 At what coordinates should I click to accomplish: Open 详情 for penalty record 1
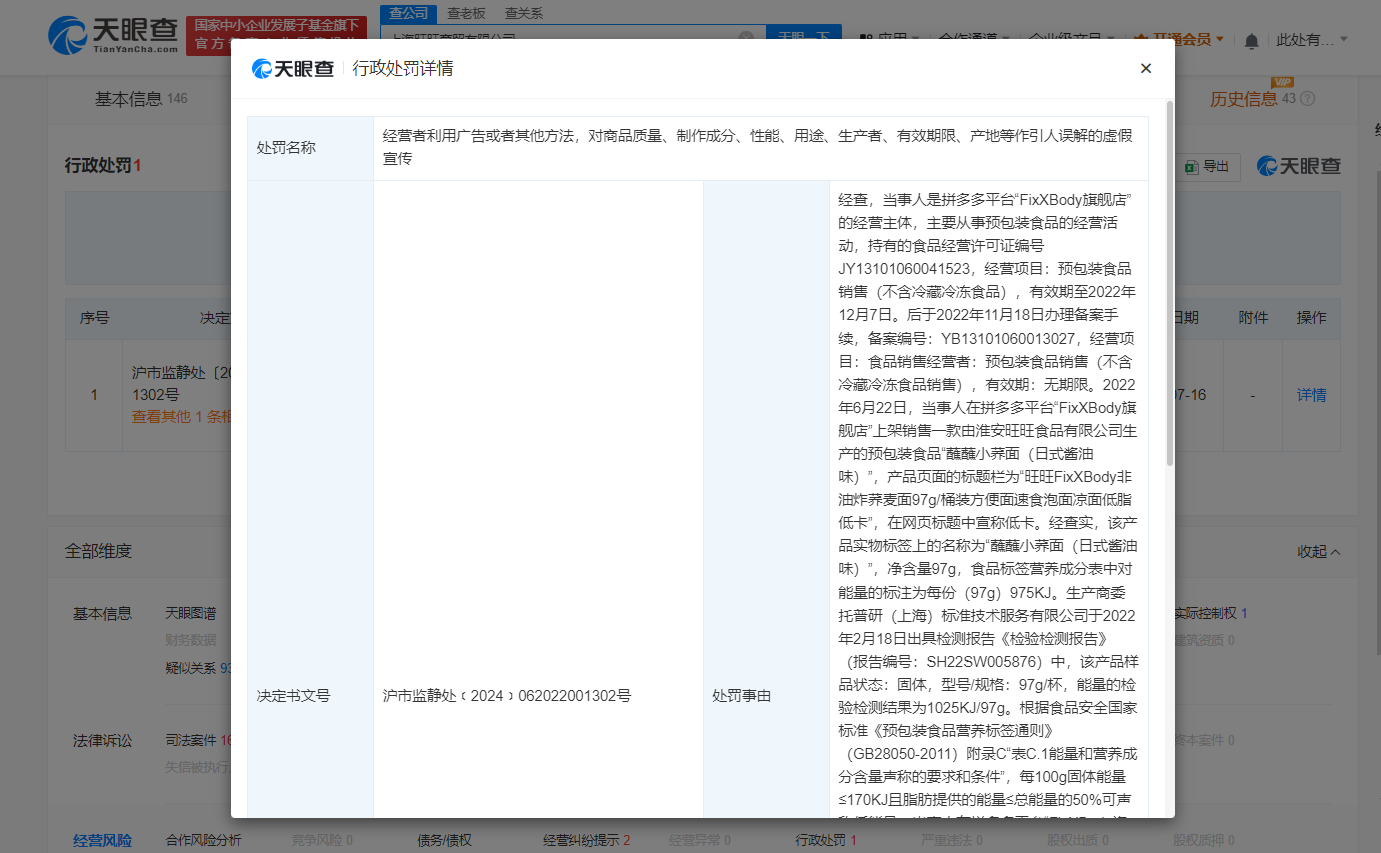click(1311, 394)
